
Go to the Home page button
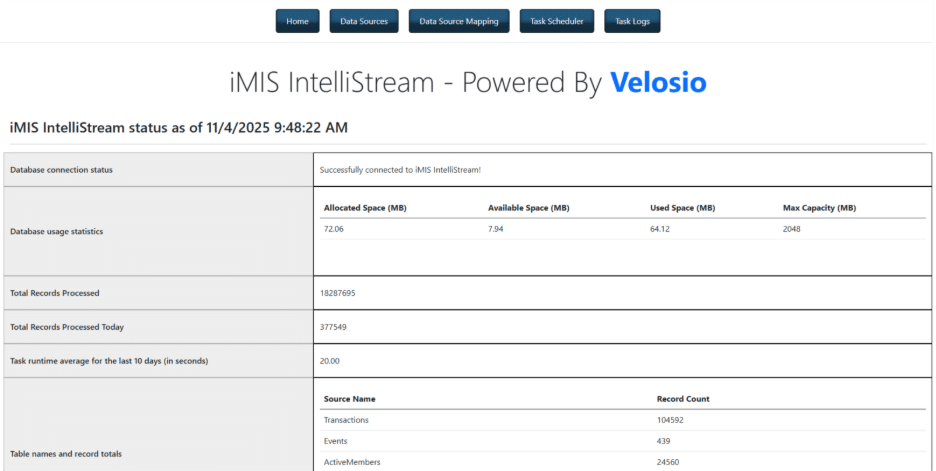click(x=297, y=21)
